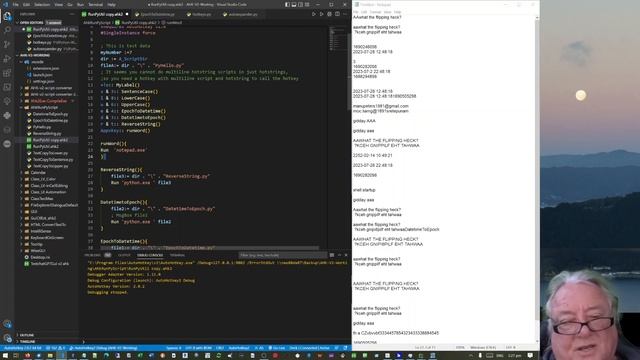Viewport: 640px width, 360px height.
Task: Open the Help menu in VS Code
Action: (x=111, y=4)
